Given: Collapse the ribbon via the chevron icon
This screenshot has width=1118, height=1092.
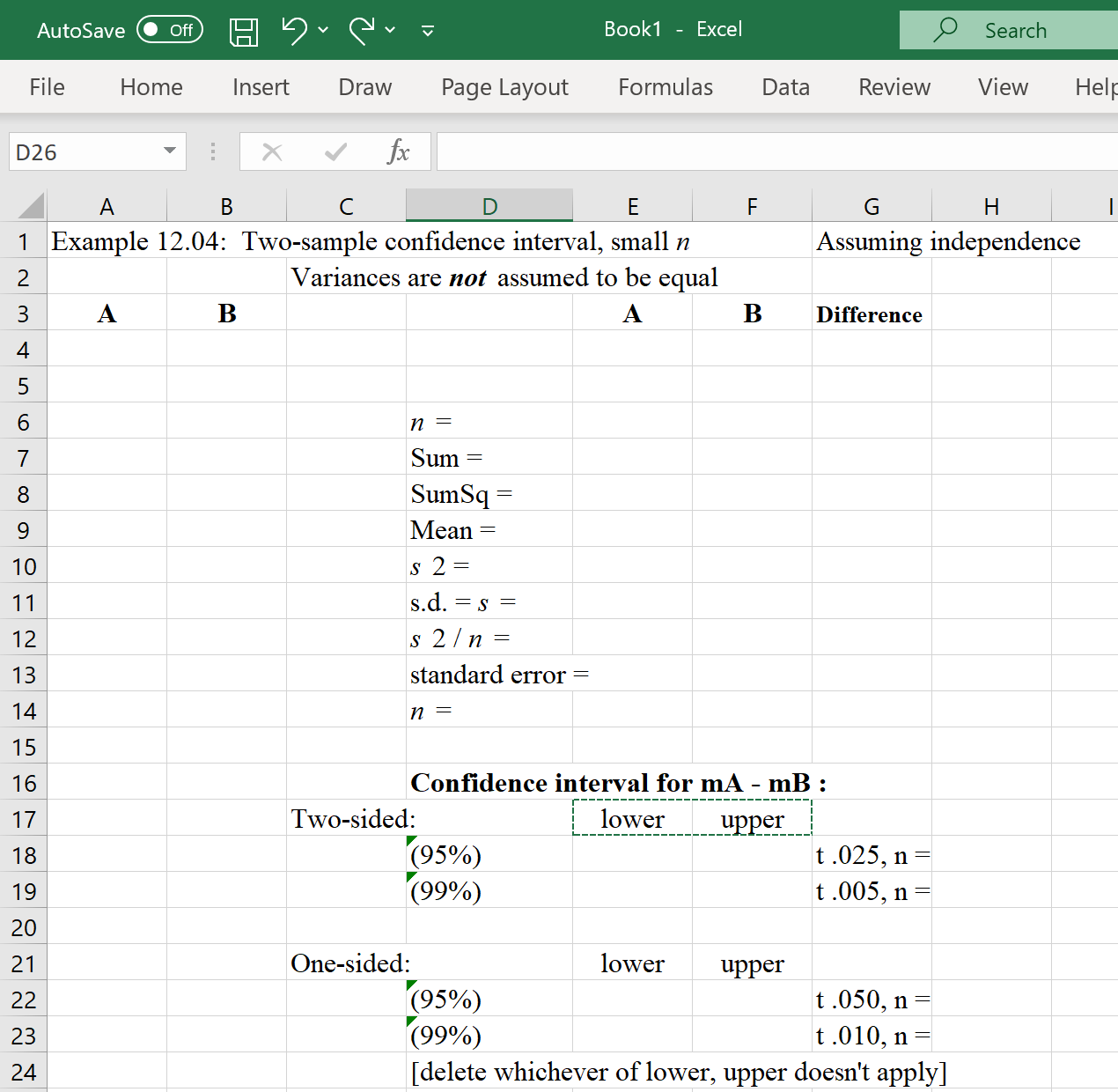Looking at the screenshot, I should coord(427,30).
